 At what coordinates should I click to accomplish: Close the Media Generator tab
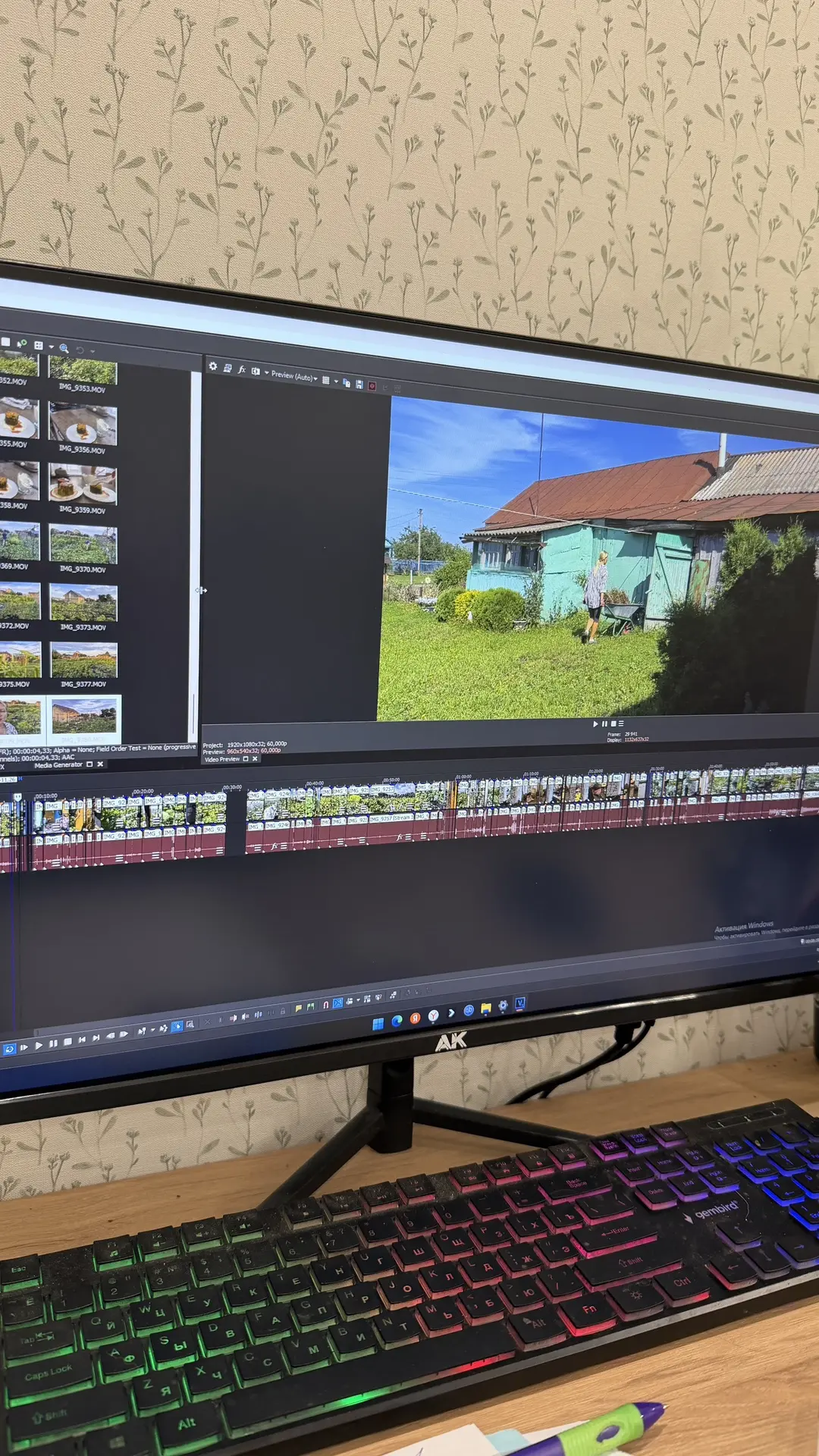coord(100,764)
